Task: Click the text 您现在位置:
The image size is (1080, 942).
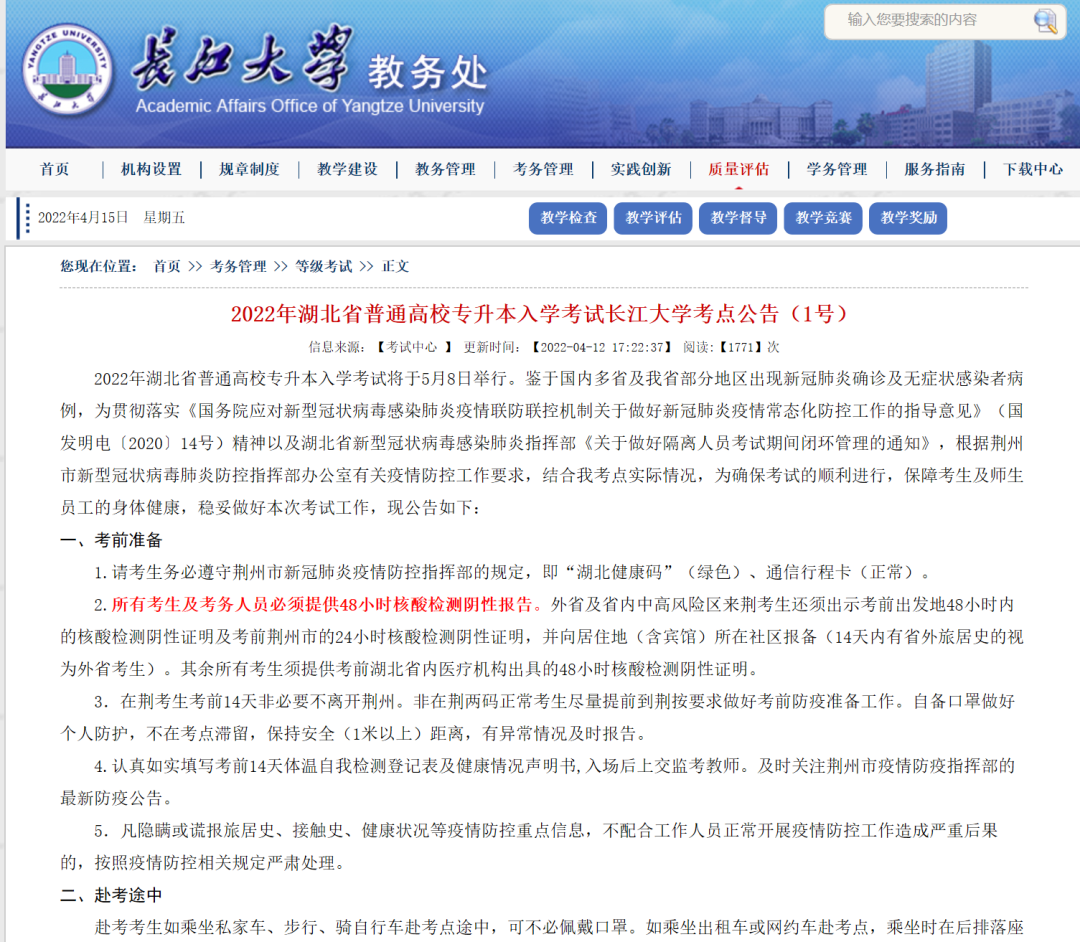Action: 98,266
